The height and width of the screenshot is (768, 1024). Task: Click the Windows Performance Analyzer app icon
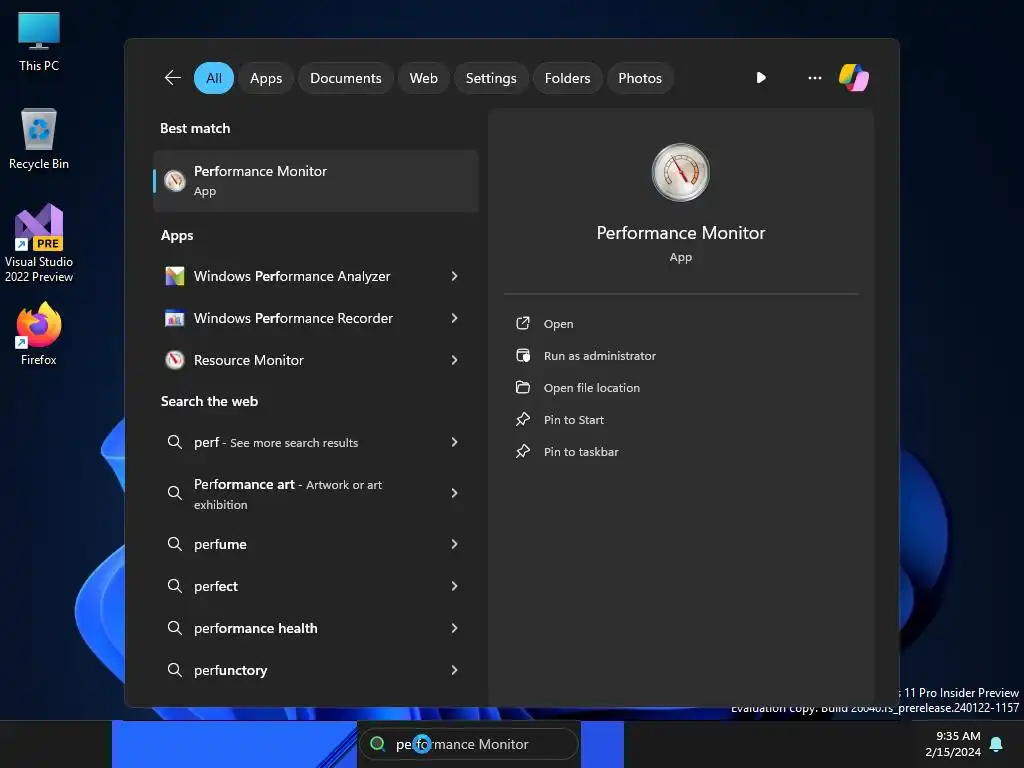(x=174, y=276)
